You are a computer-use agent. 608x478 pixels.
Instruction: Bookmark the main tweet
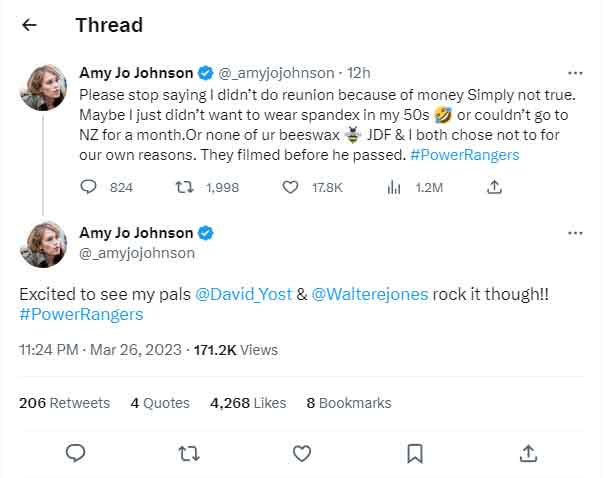point(415,453)
